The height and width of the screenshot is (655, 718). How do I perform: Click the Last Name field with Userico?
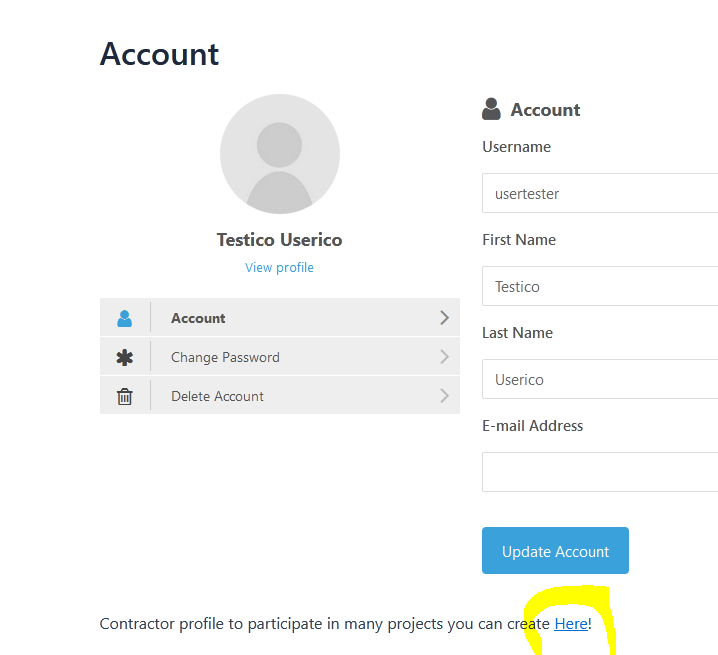[600, 379]
